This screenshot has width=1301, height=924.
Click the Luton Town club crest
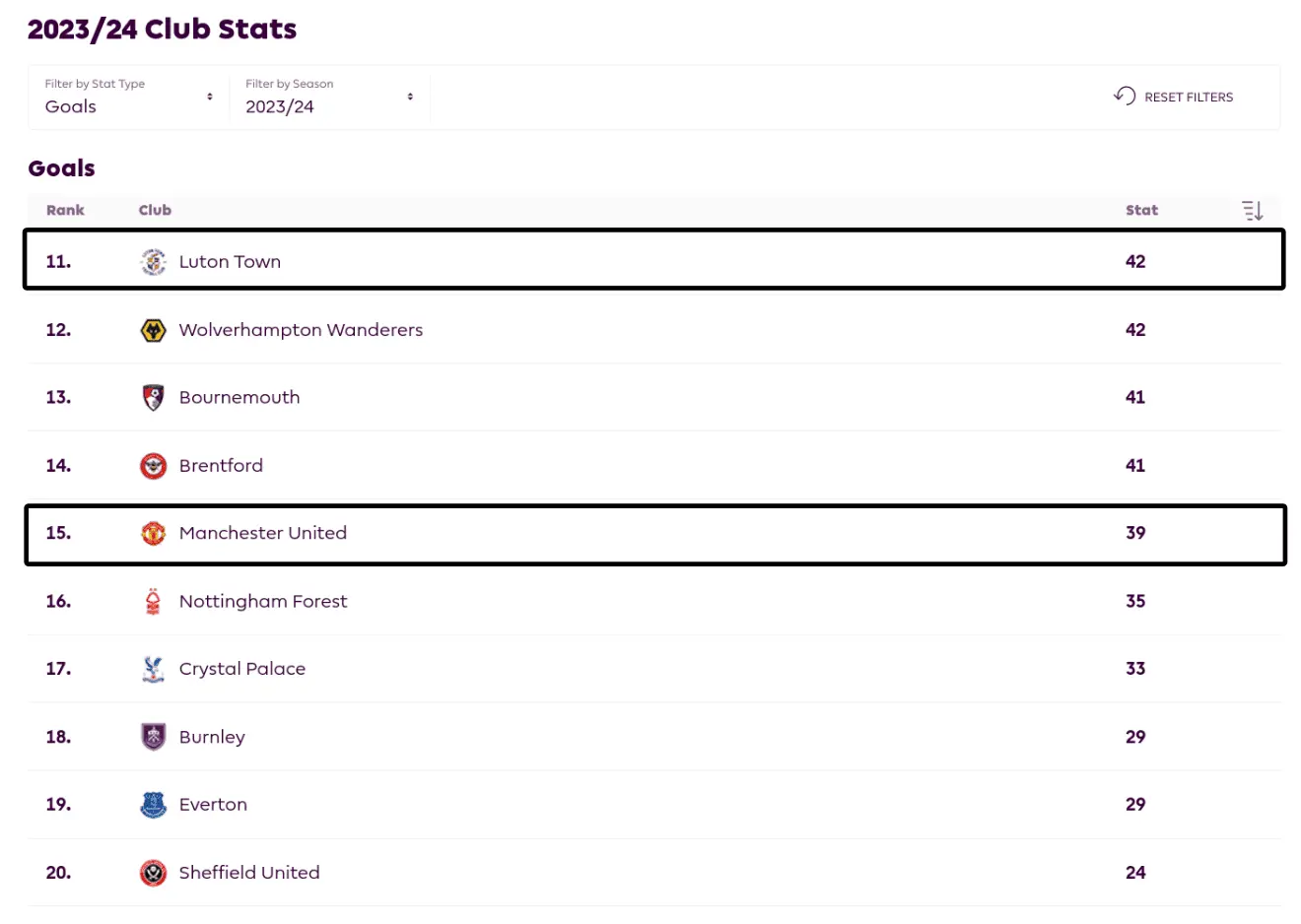tap(154, 261)
